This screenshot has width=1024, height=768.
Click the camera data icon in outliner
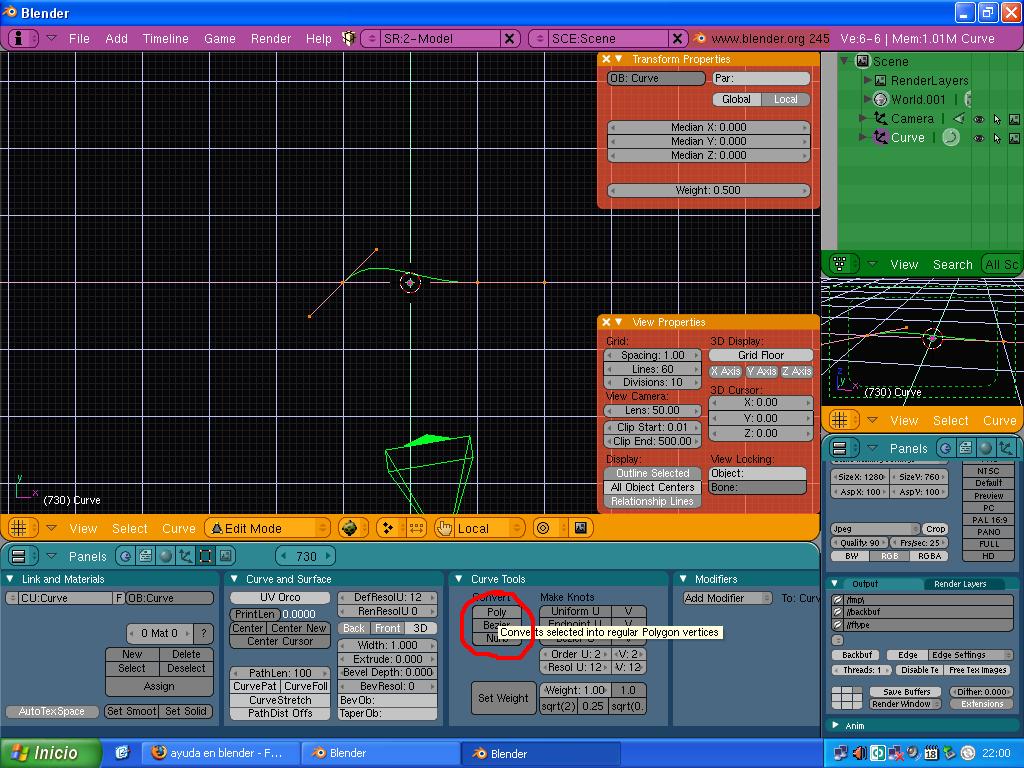click(x=959, y=119)
